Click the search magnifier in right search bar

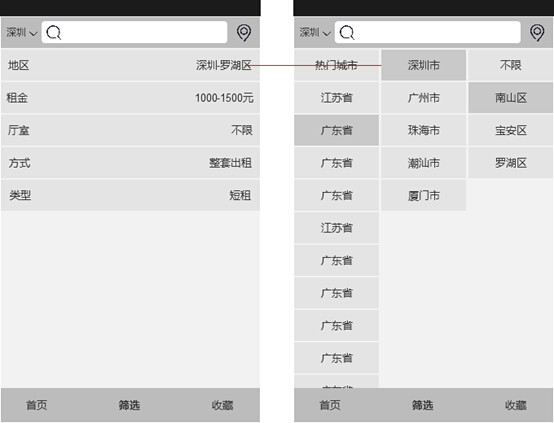(347, 33)
